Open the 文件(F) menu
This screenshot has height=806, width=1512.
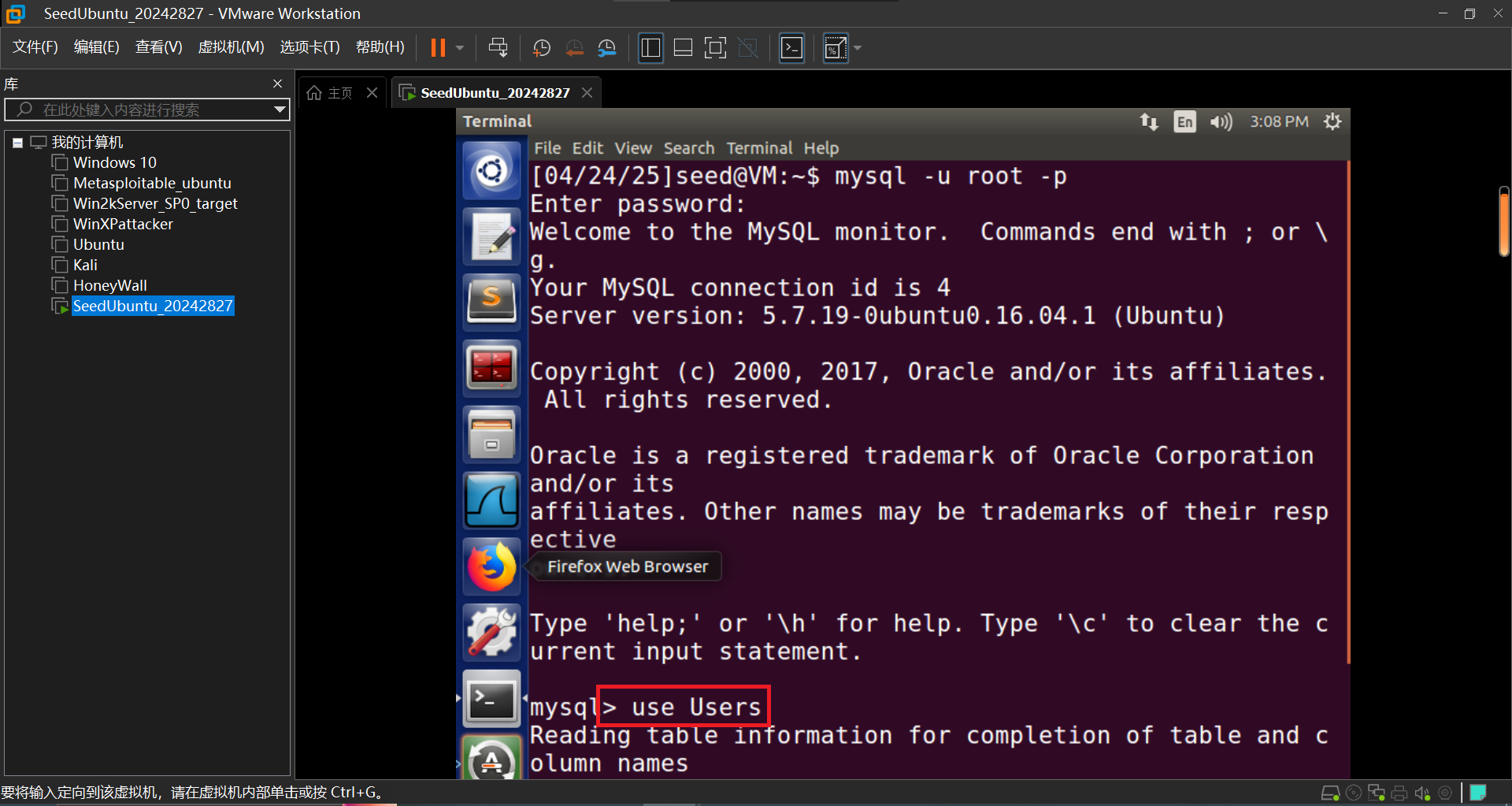click(x=35, y=47)
